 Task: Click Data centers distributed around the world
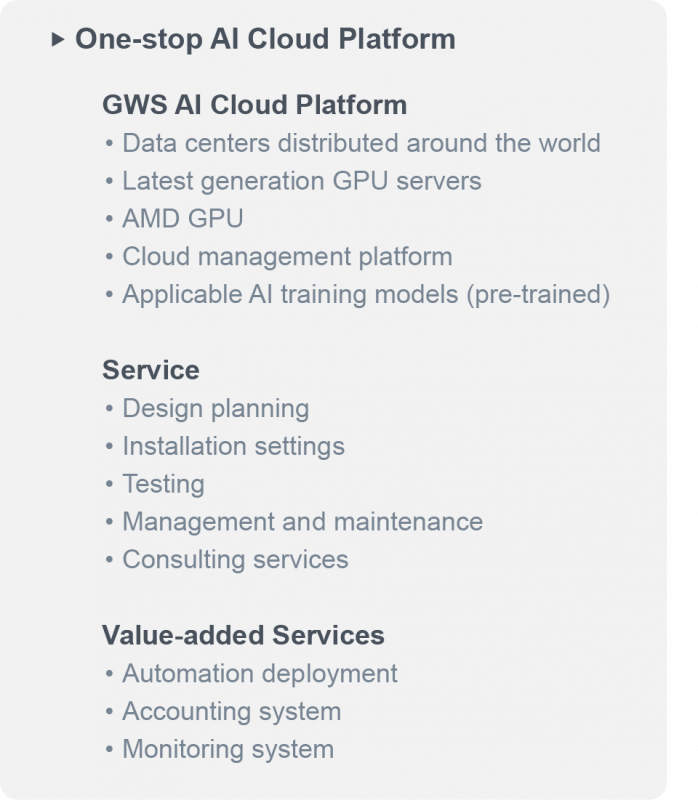click(x=361, y=143)
